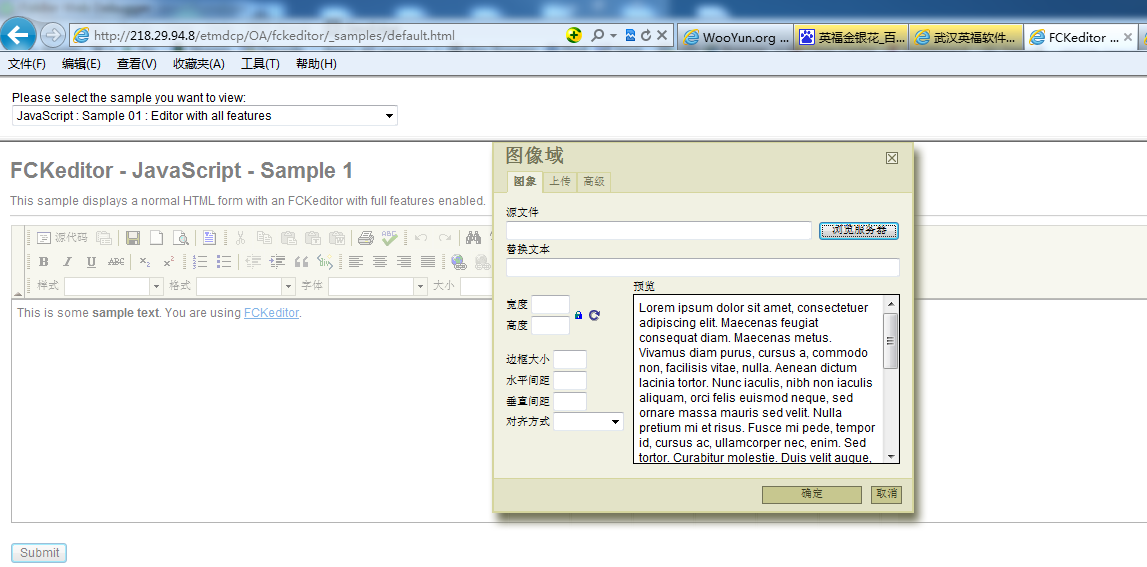1147x567 pixels.
Task: Click the FCKeditor hyperlink in sample text
Action: tap(271, 312)
